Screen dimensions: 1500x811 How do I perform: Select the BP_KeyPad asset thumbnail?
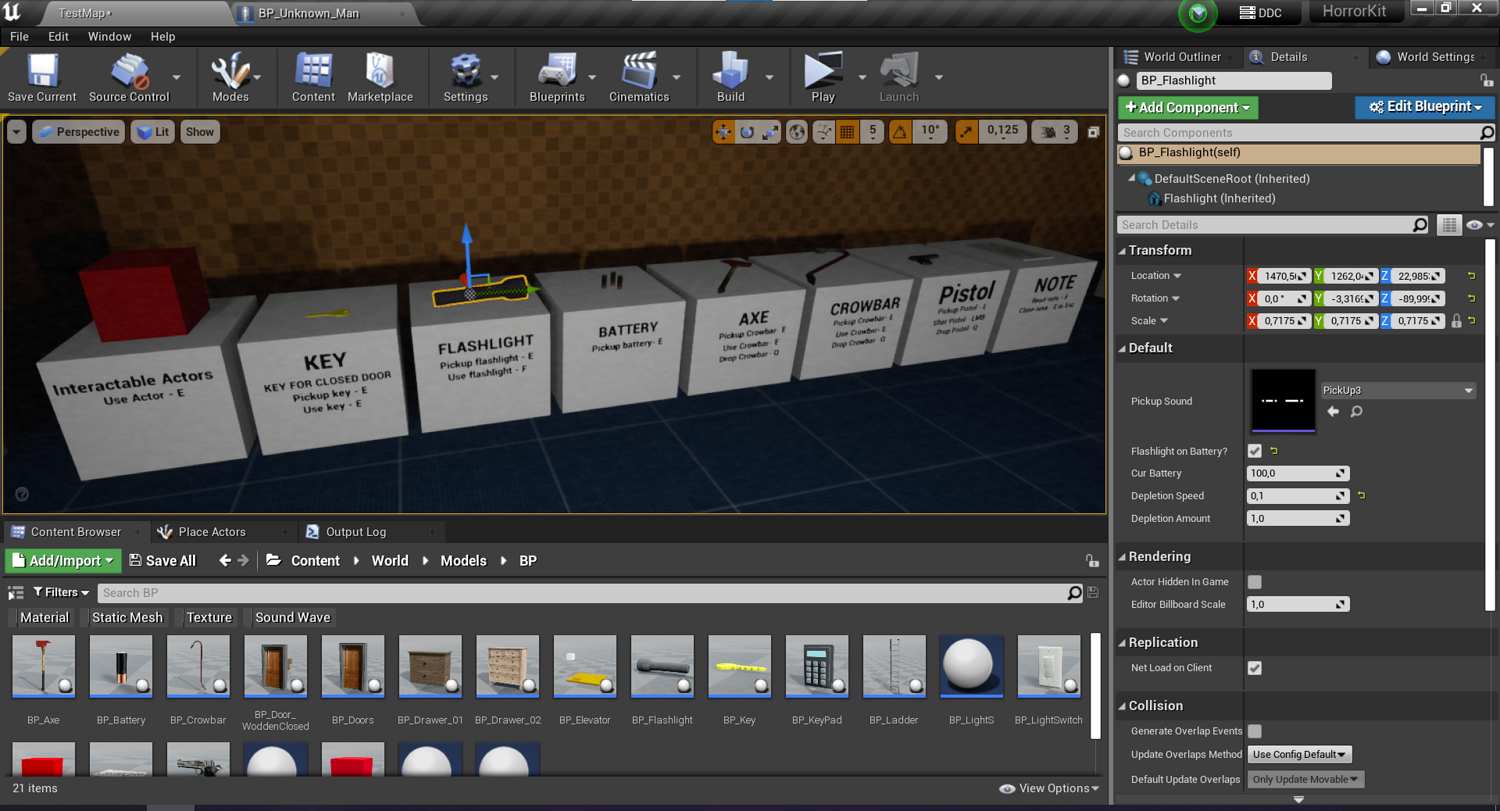point(817,667)
